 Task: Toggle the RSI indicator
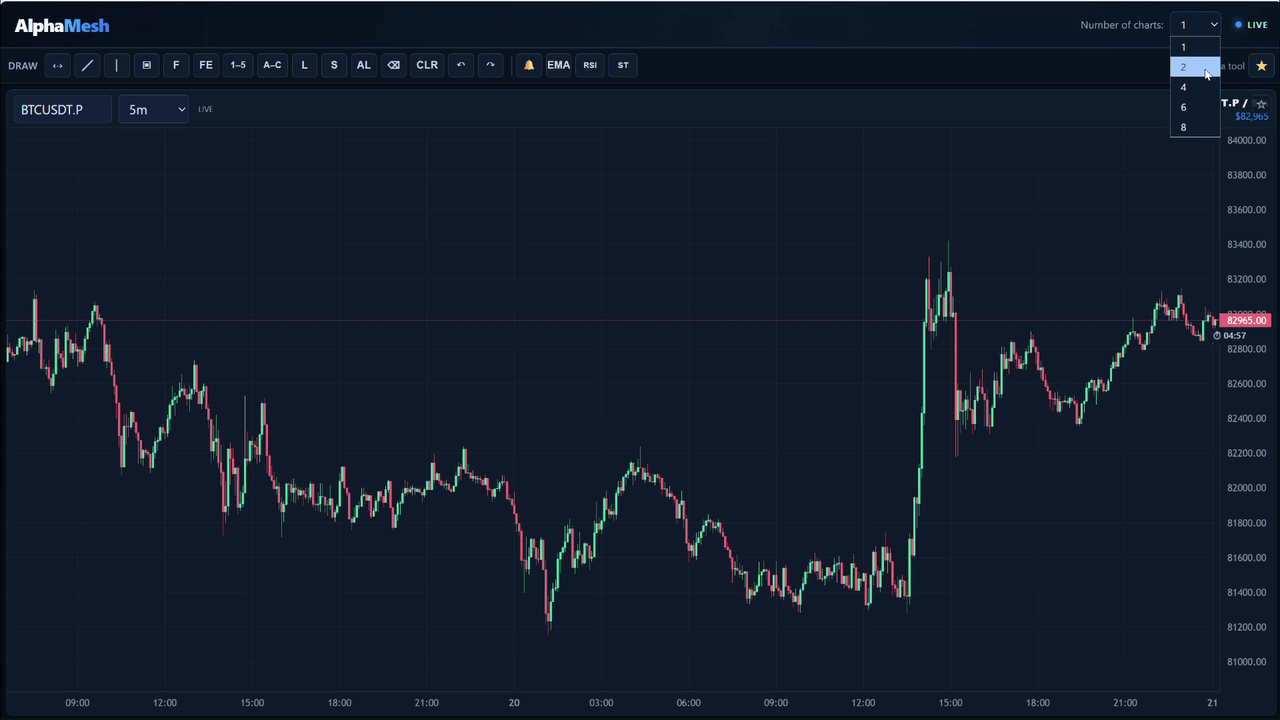coord(590,65)
